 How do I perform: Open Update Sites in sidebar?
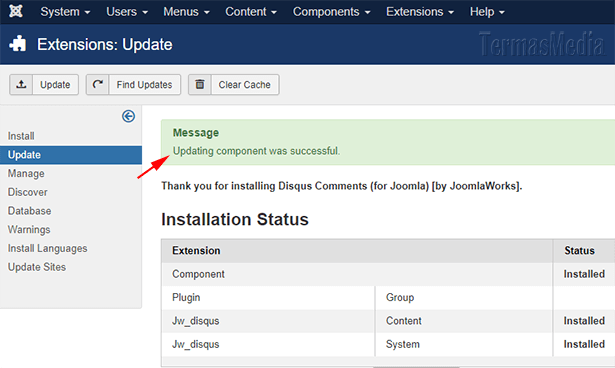click(37, 267)
